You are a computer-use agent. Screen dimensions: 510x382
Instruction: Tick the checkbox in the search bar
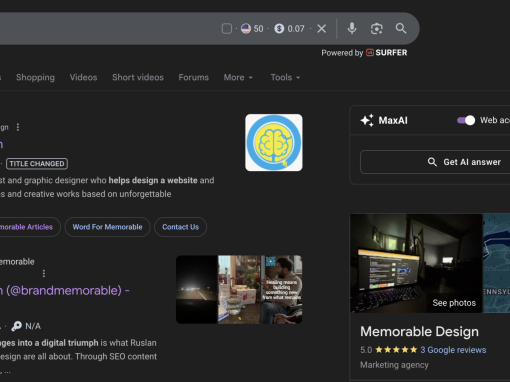[x=227, y=29]
